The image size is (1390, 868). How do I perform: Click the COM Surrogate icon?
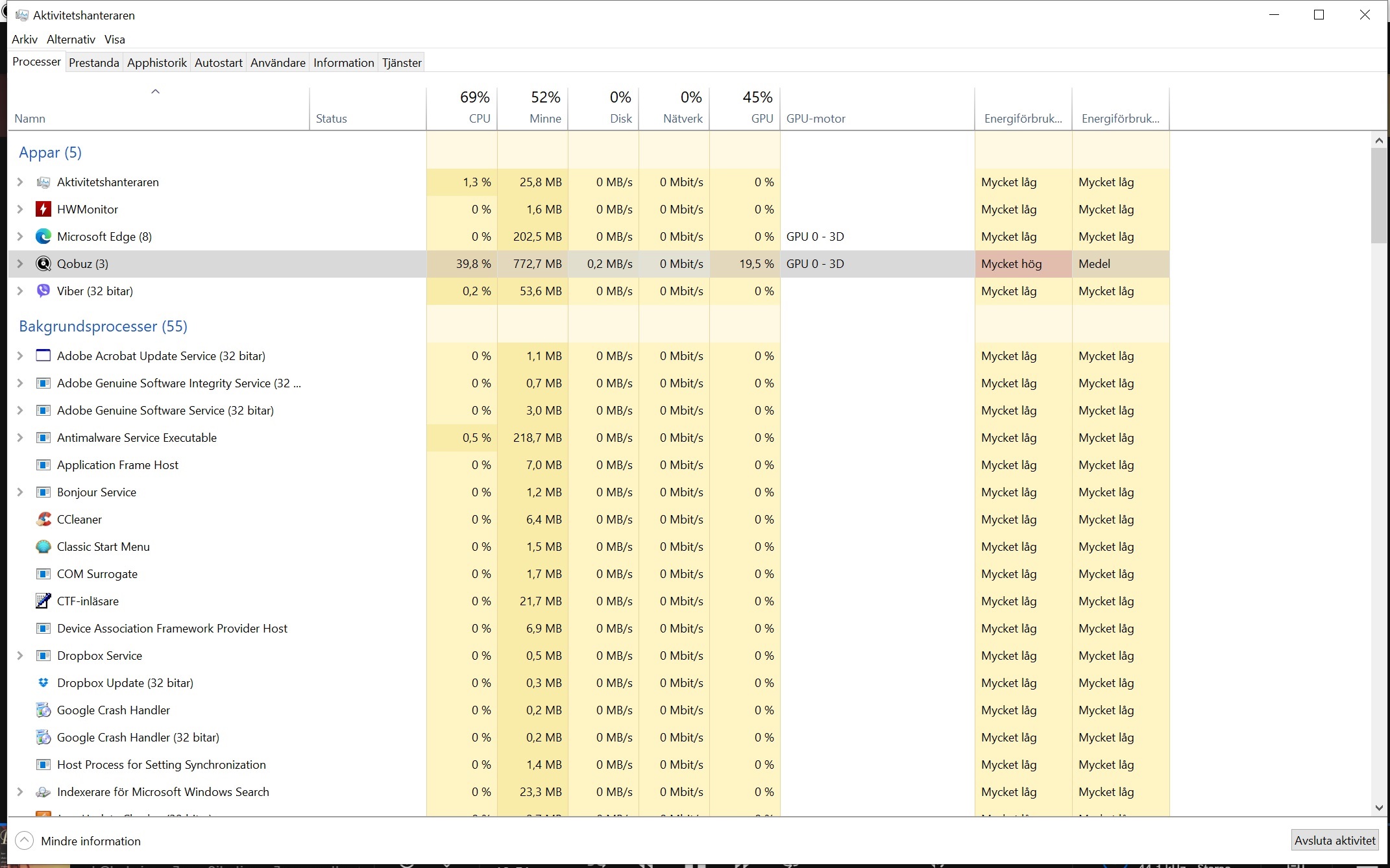tap(43, 574)
